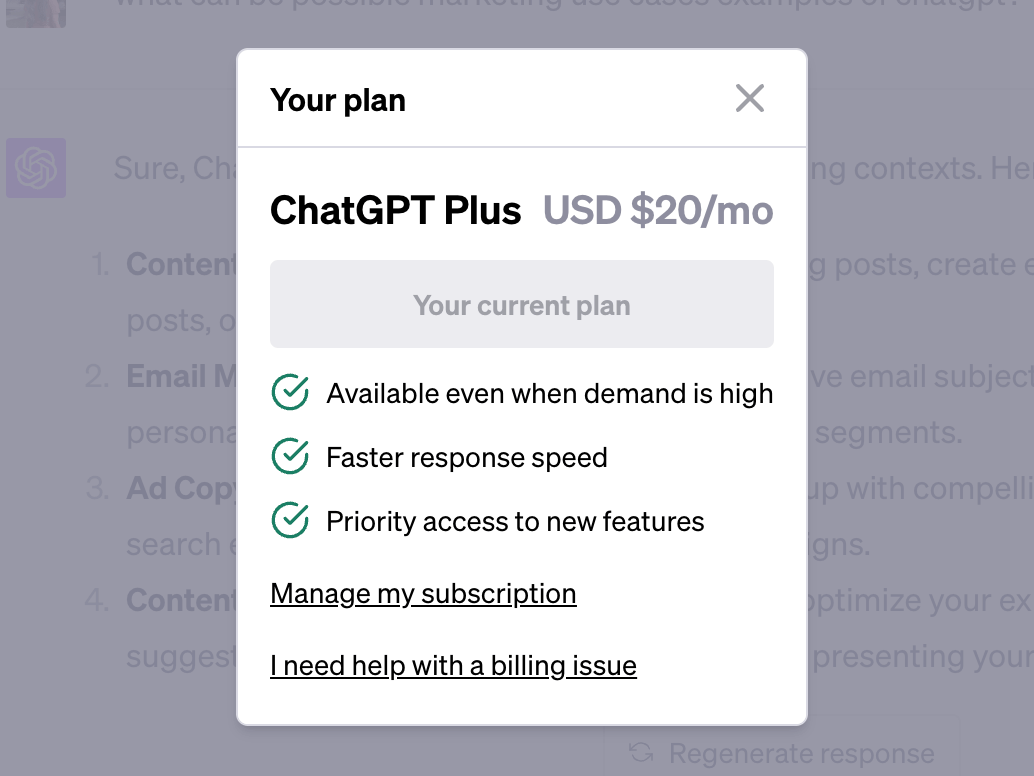
Task: Click the Your plan dialog title
Action: pyautogui.click(x=338, y=100)
